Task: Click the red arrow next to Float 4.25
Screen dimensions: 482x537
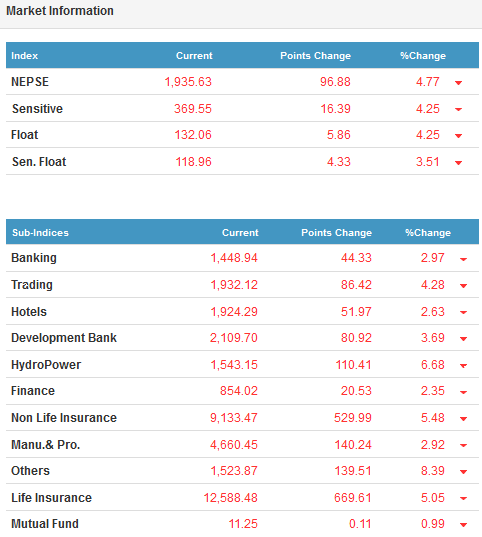Action: pos(458,136)
